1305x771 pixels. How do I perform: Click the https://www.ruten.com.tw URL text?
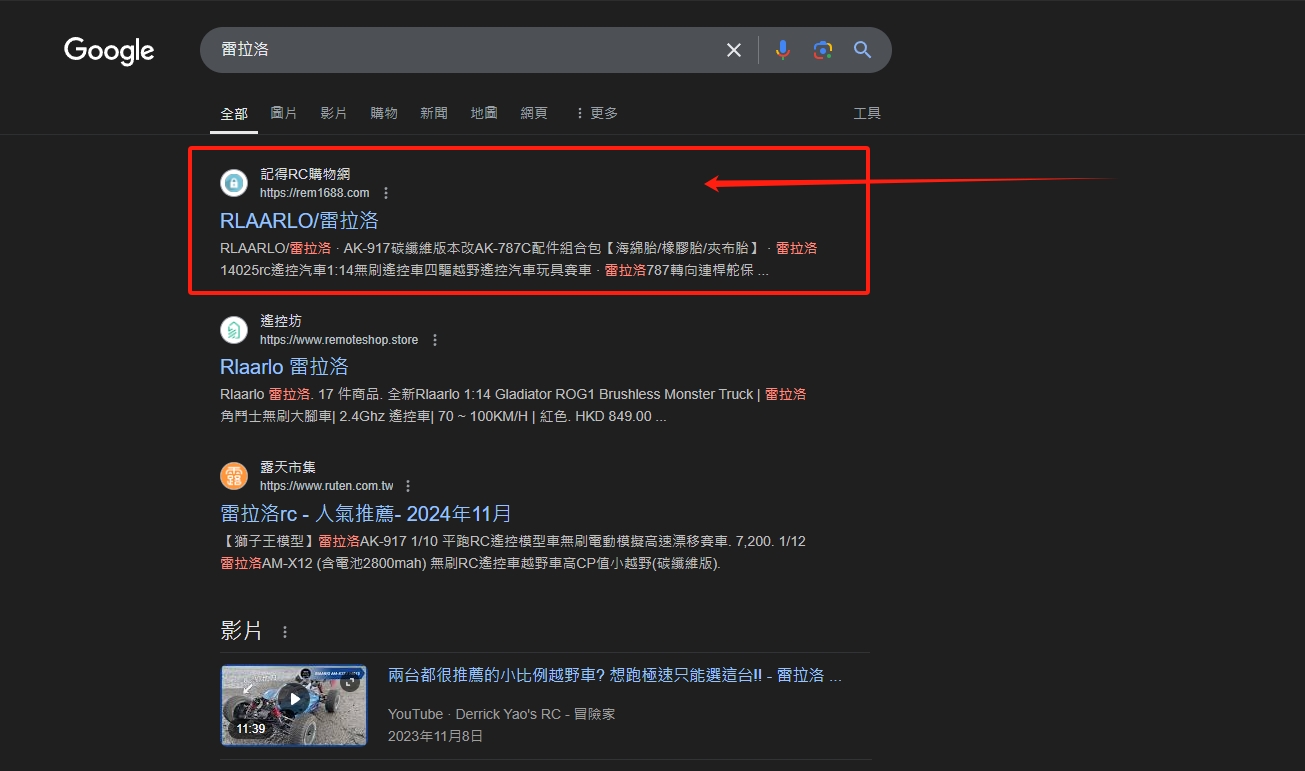coord(327,486)
